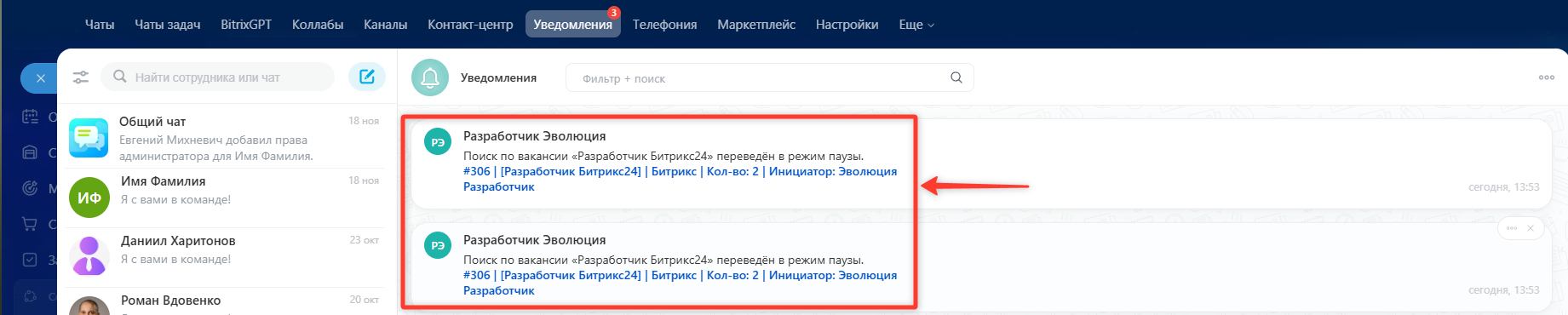Viewport: 1568px width, 315px height.
Task: Click the Фильтр + поиск field
Action: pyautogui.click(x=770, y=77)
